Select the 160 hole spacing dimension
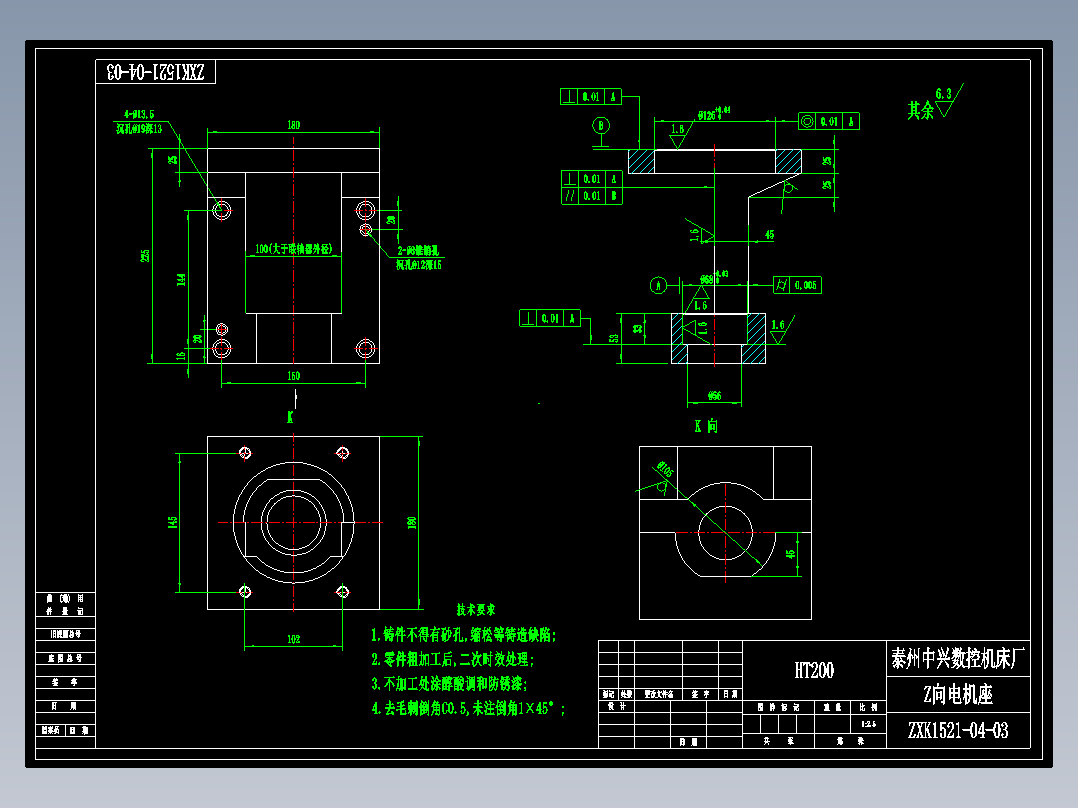This screenshot has height=808, width=1078. pos(294,376)
